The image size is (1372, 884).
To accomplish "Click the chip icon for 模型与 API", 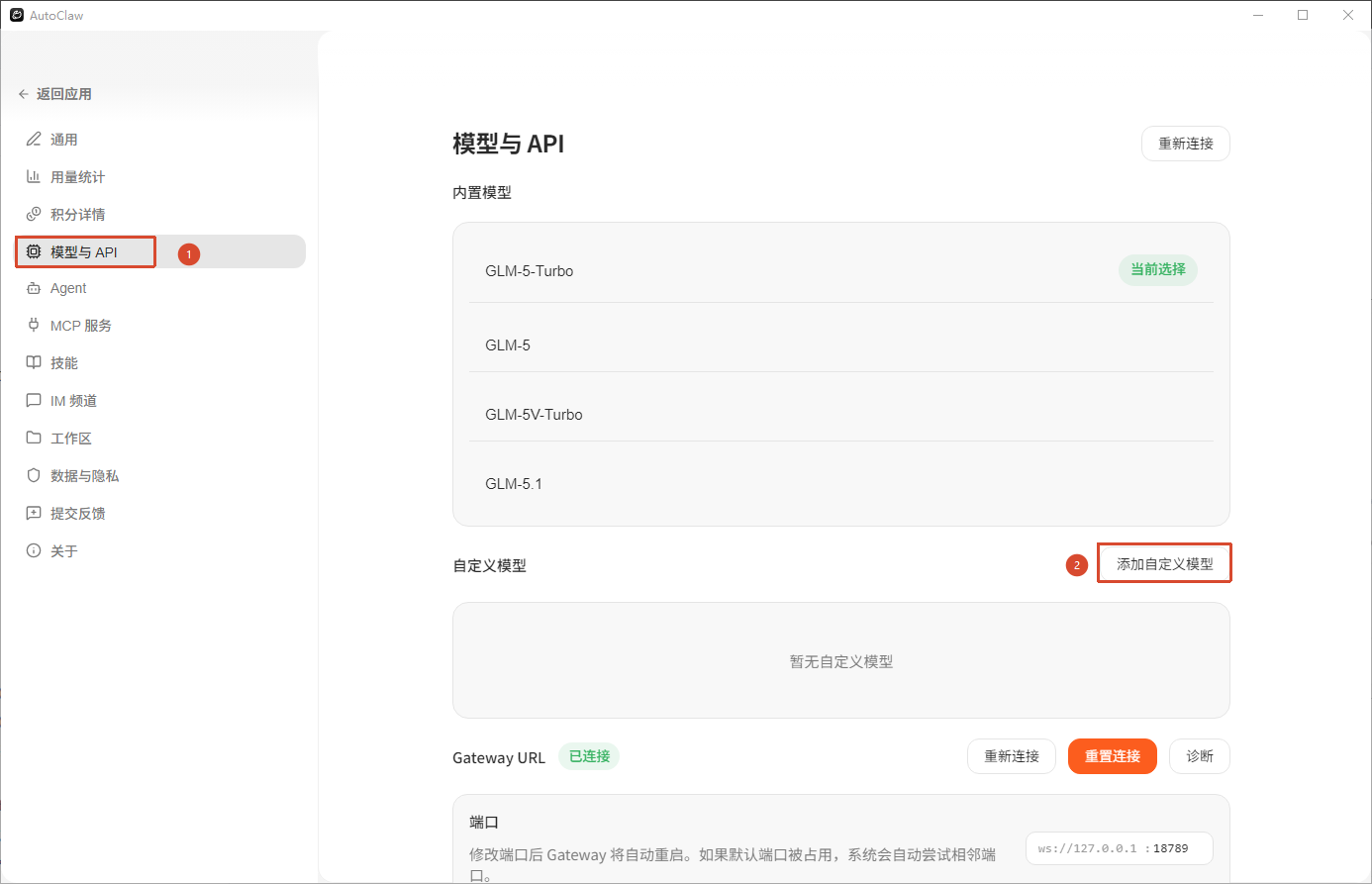I will [x=34, y=252].
